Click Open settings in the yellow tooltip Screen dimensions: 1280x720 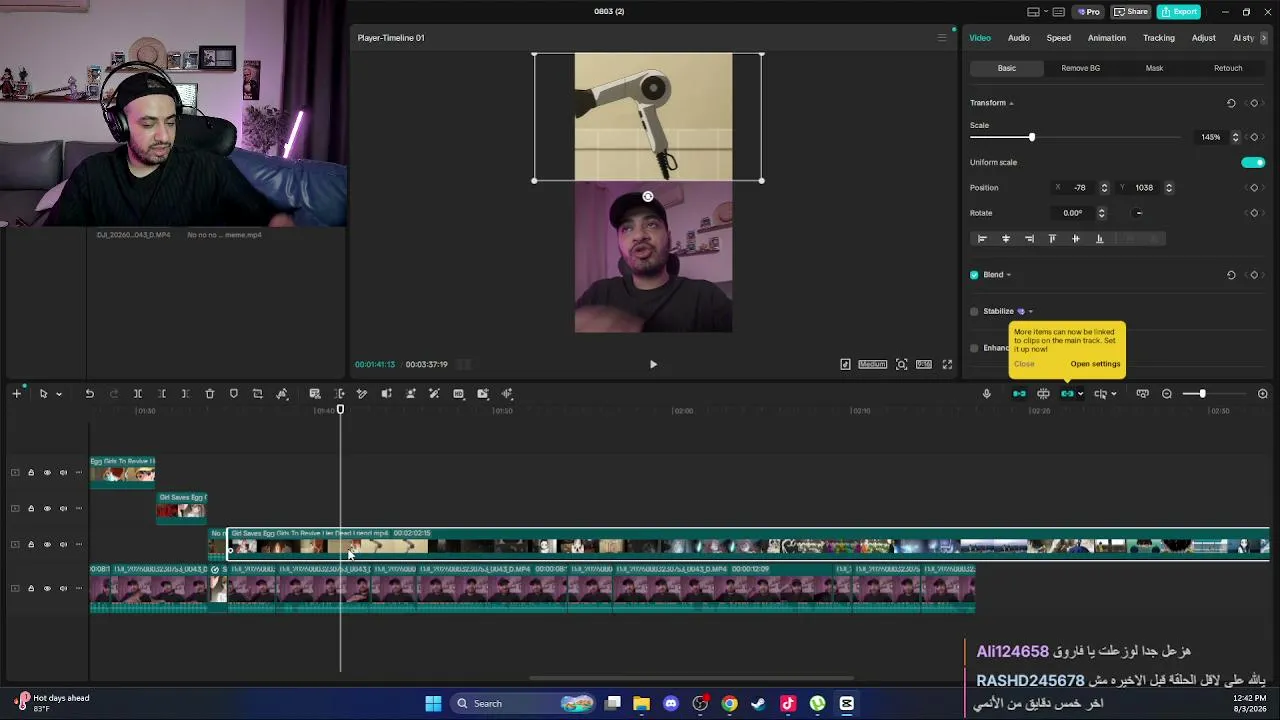(x=1095, y=364)
